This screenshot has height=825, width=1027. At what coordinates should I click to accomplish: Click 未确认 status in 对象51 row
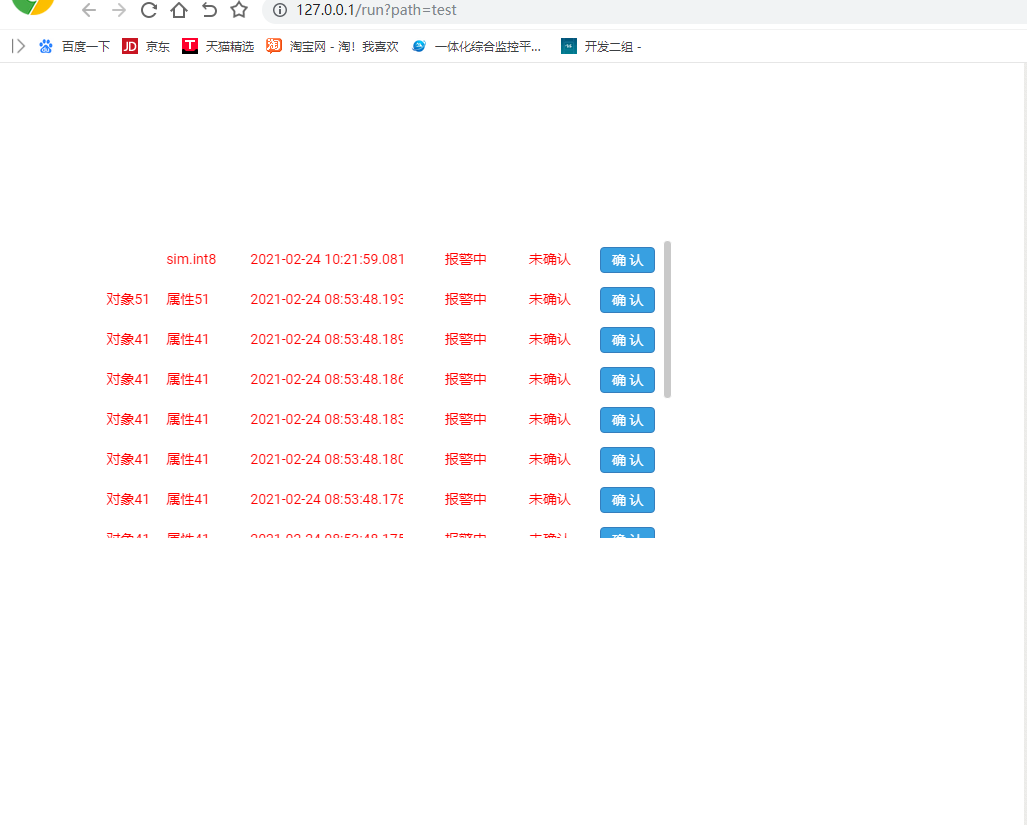[x=550, y=299]
